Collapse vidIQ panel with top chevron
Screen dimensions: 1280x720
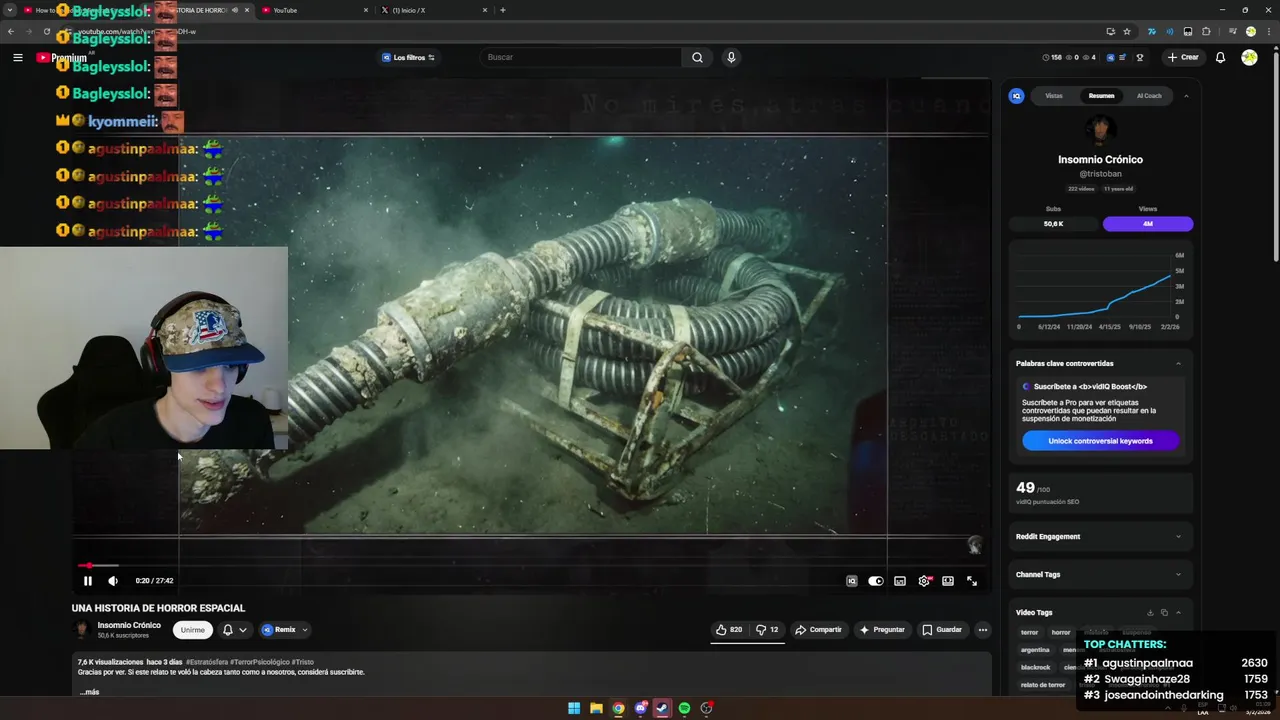1186,96
